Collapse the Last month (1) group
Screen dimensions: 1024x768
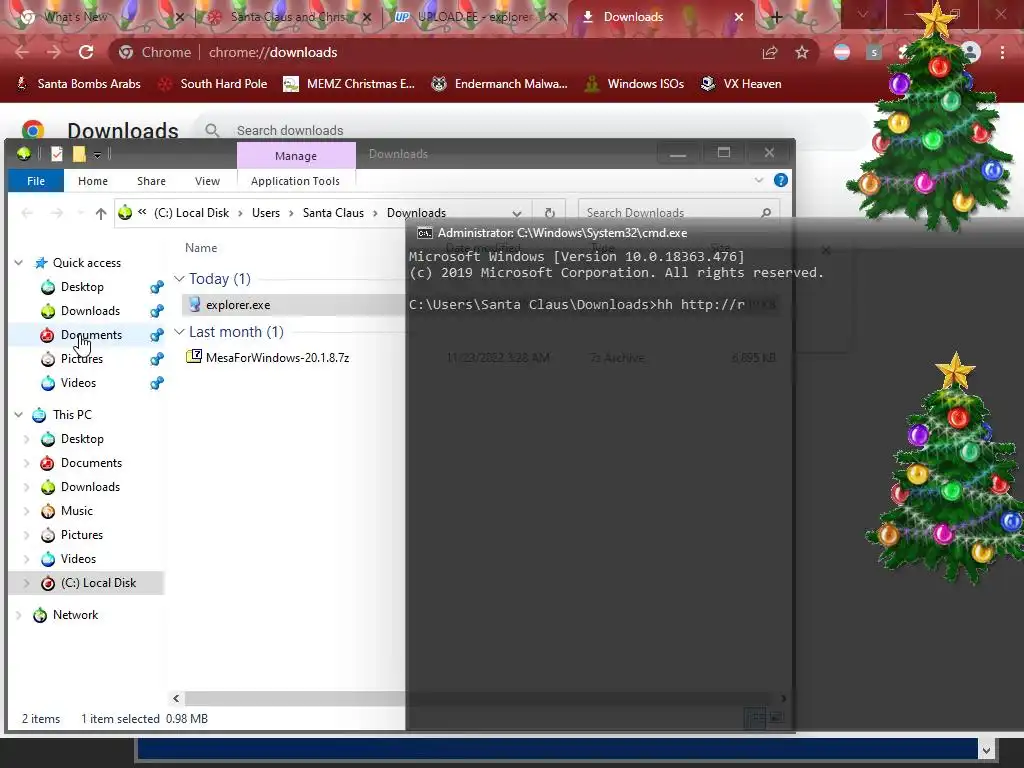click(x=179, y=332)
